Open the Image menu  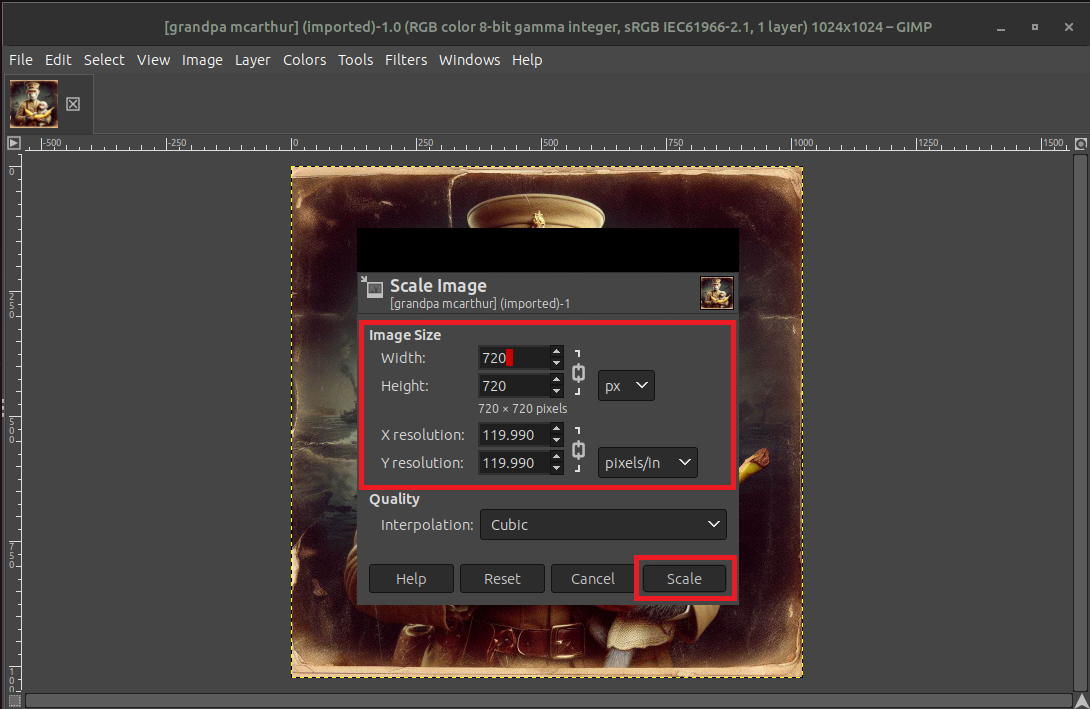point(202,60)
